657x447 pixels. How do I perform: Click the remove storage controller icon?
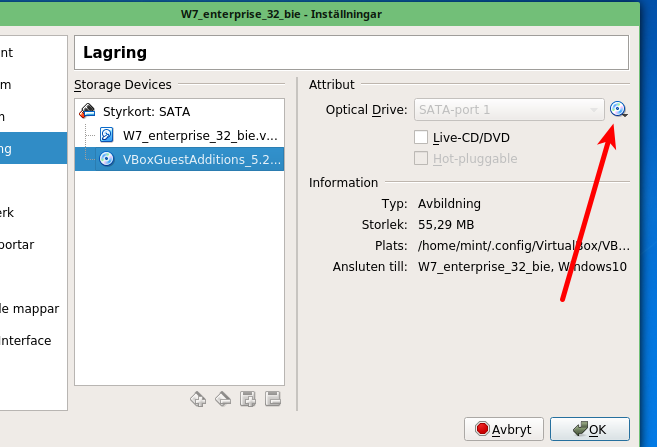[223, 399]
